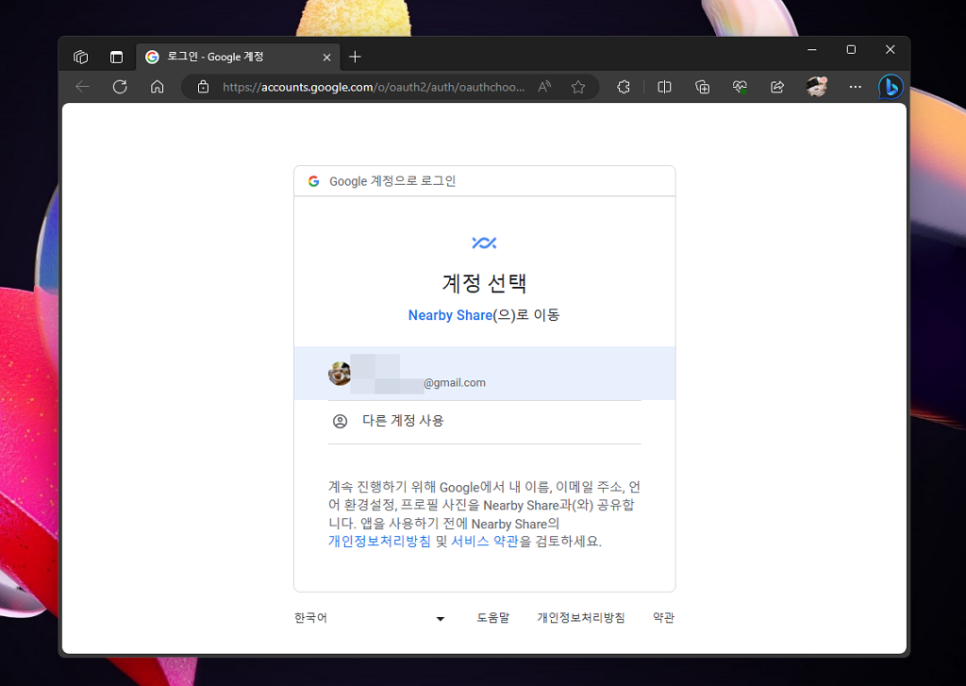Open the 약관 footer link
The image size is (966, 686).
[x=664, y=618]
